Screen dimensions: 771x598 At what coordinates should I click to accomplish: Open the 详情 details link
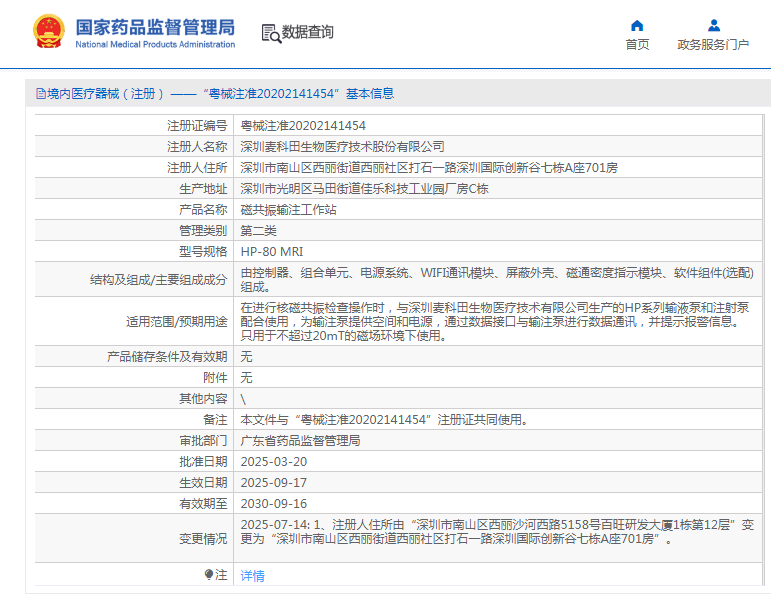(x=253, y=576)
